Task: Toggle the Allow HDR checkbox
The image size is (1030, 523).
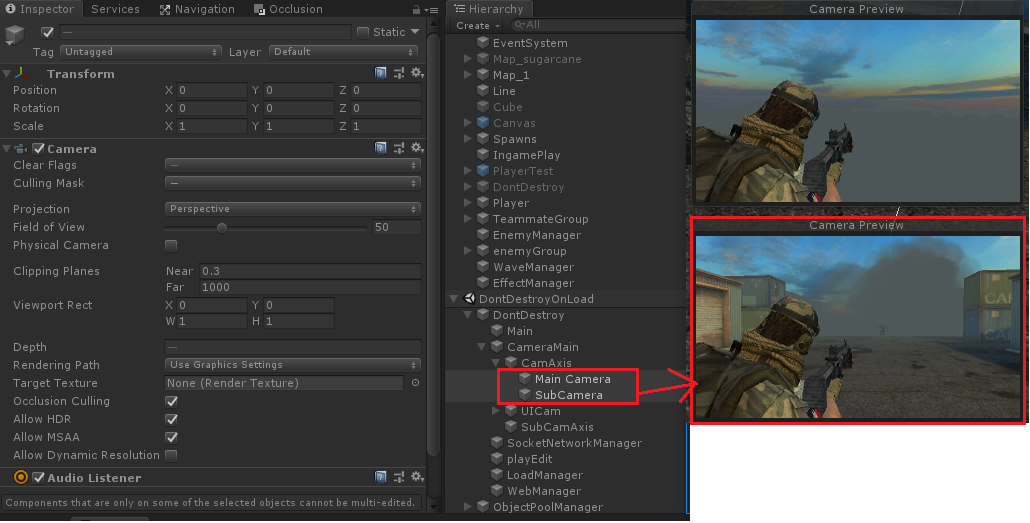Action: 171,419
